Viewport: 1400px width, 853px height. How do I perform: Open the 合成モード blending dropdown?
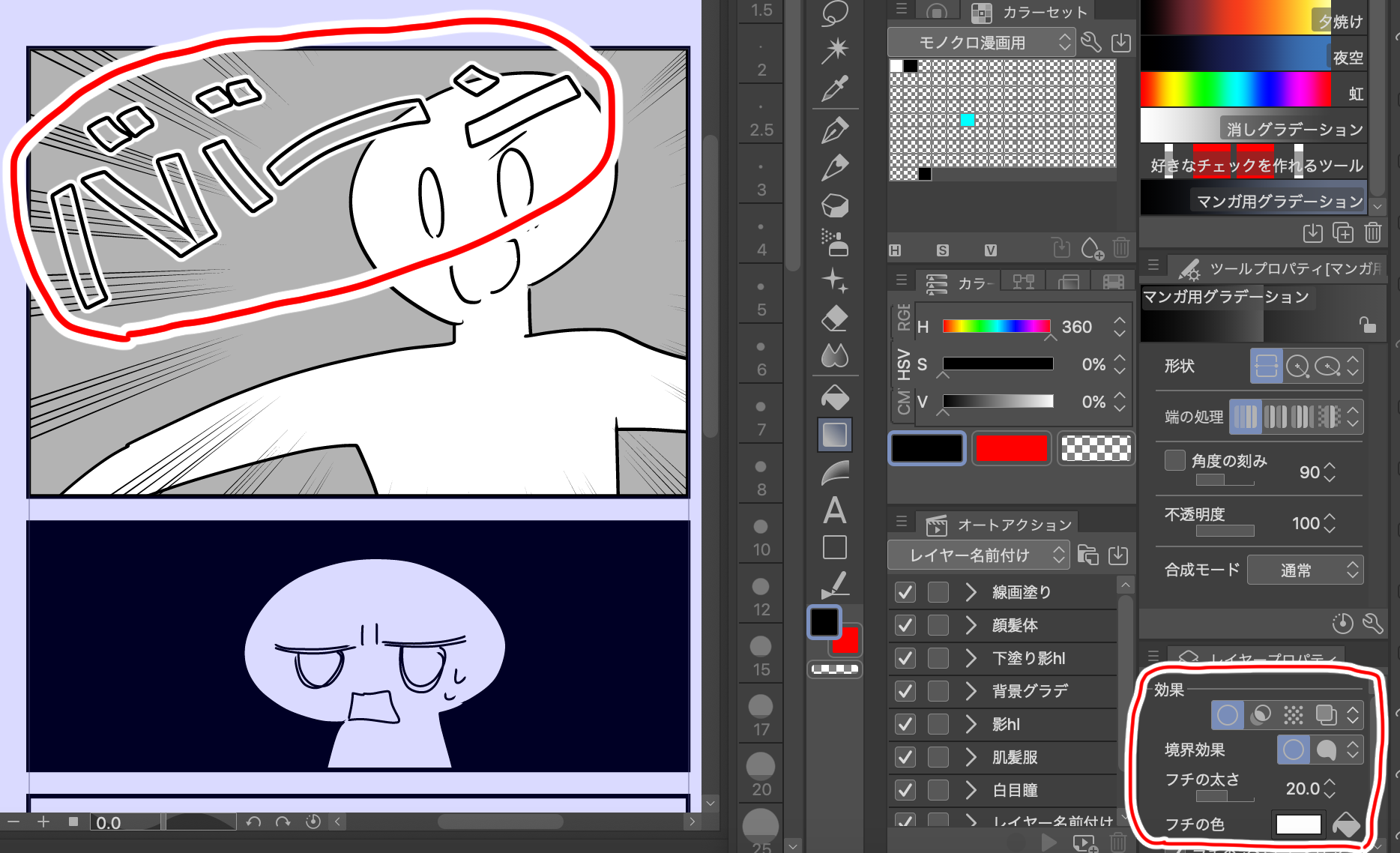[x=1305, y=570]
